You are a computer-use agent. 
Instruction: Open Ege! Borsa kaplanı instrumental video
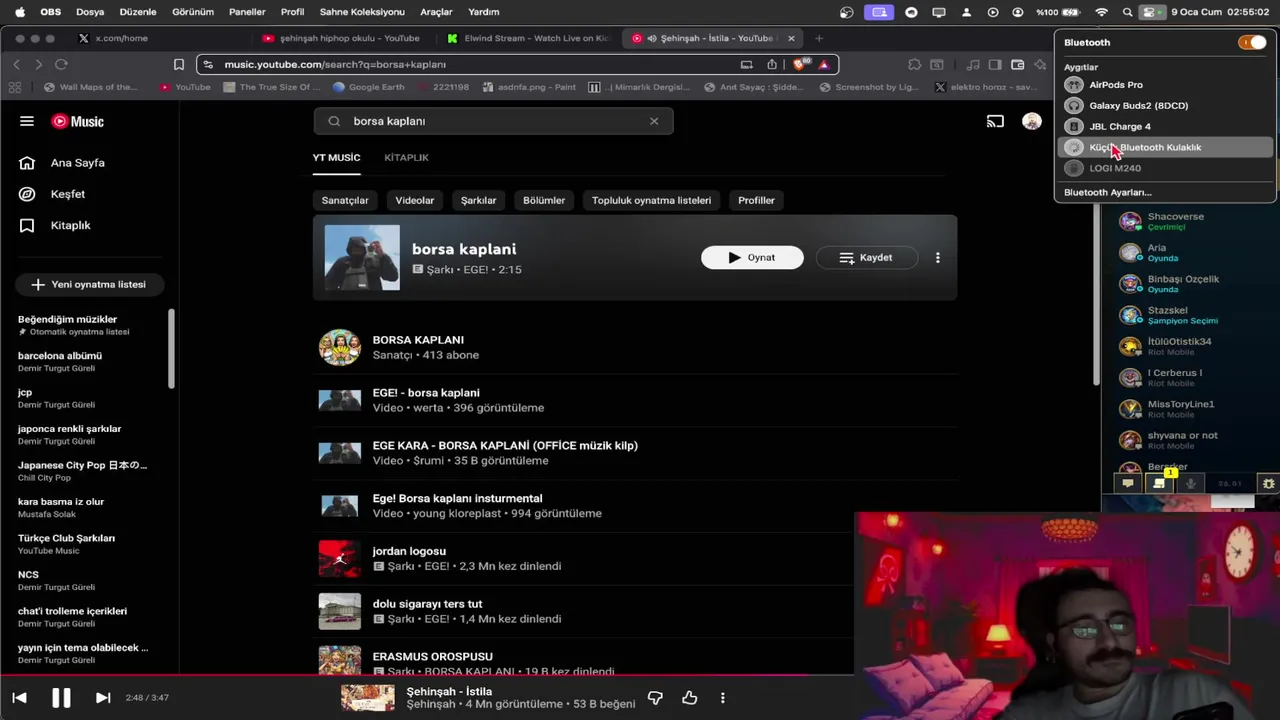tap(457, 498)
